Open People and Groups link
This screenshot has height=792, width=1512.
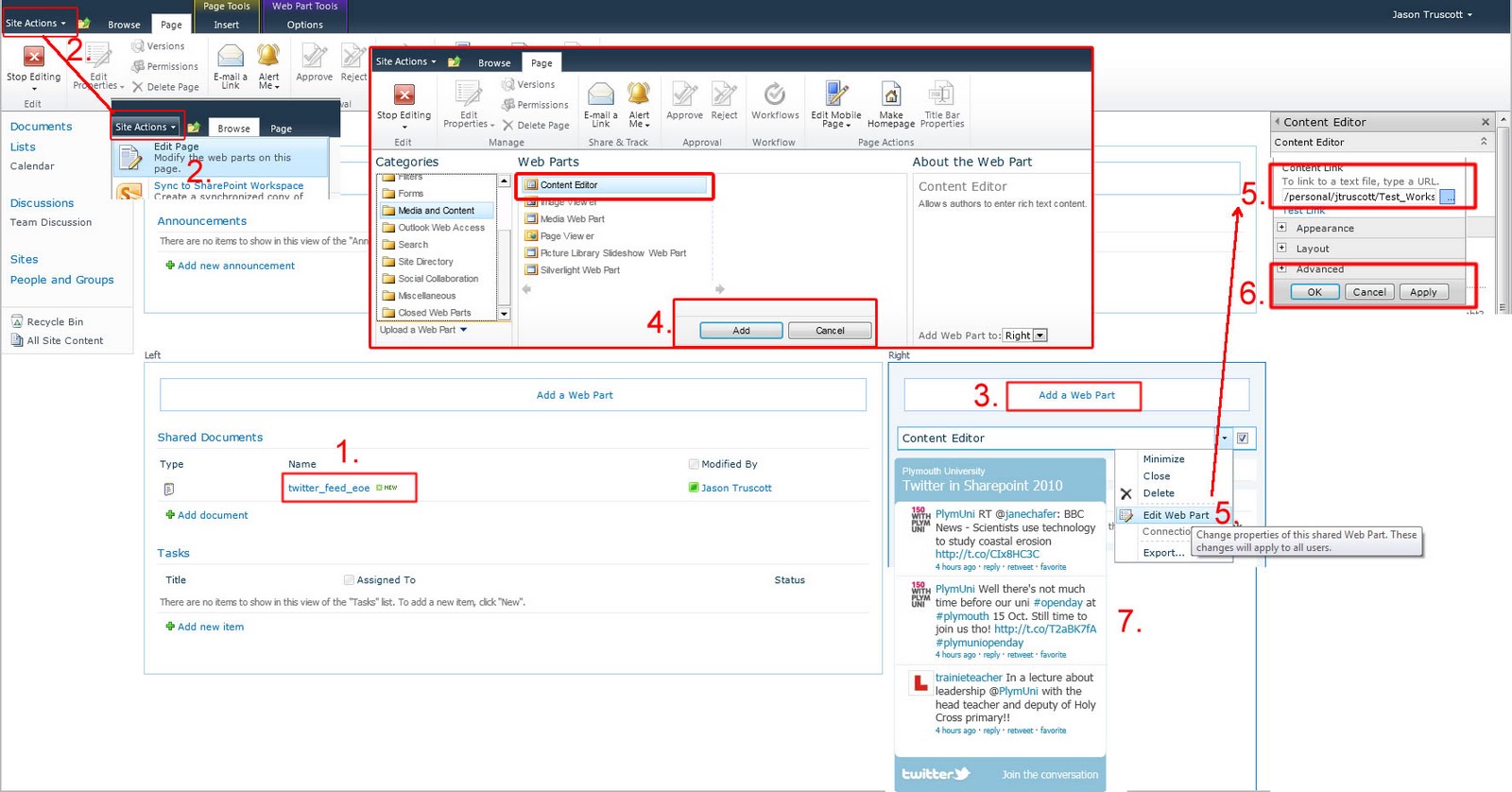coord(61,280)
